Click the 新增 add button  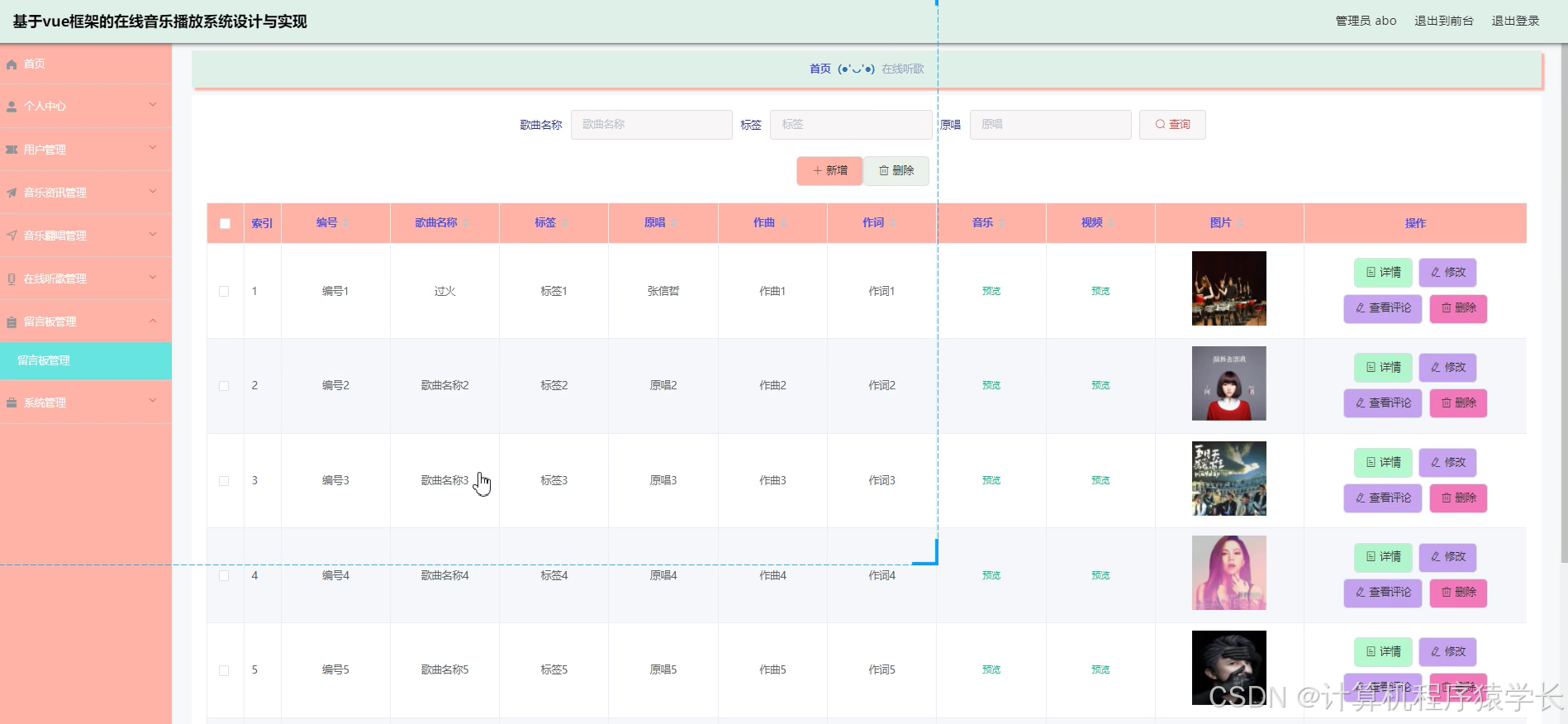click(829, 171)
